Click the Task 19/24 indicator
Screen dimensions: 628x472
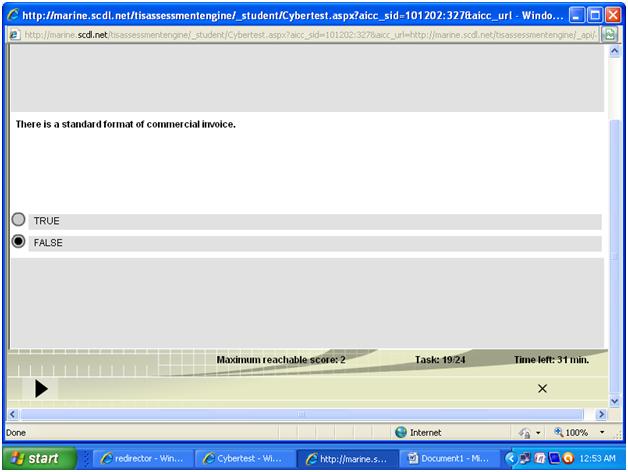(x=440, y=360)
